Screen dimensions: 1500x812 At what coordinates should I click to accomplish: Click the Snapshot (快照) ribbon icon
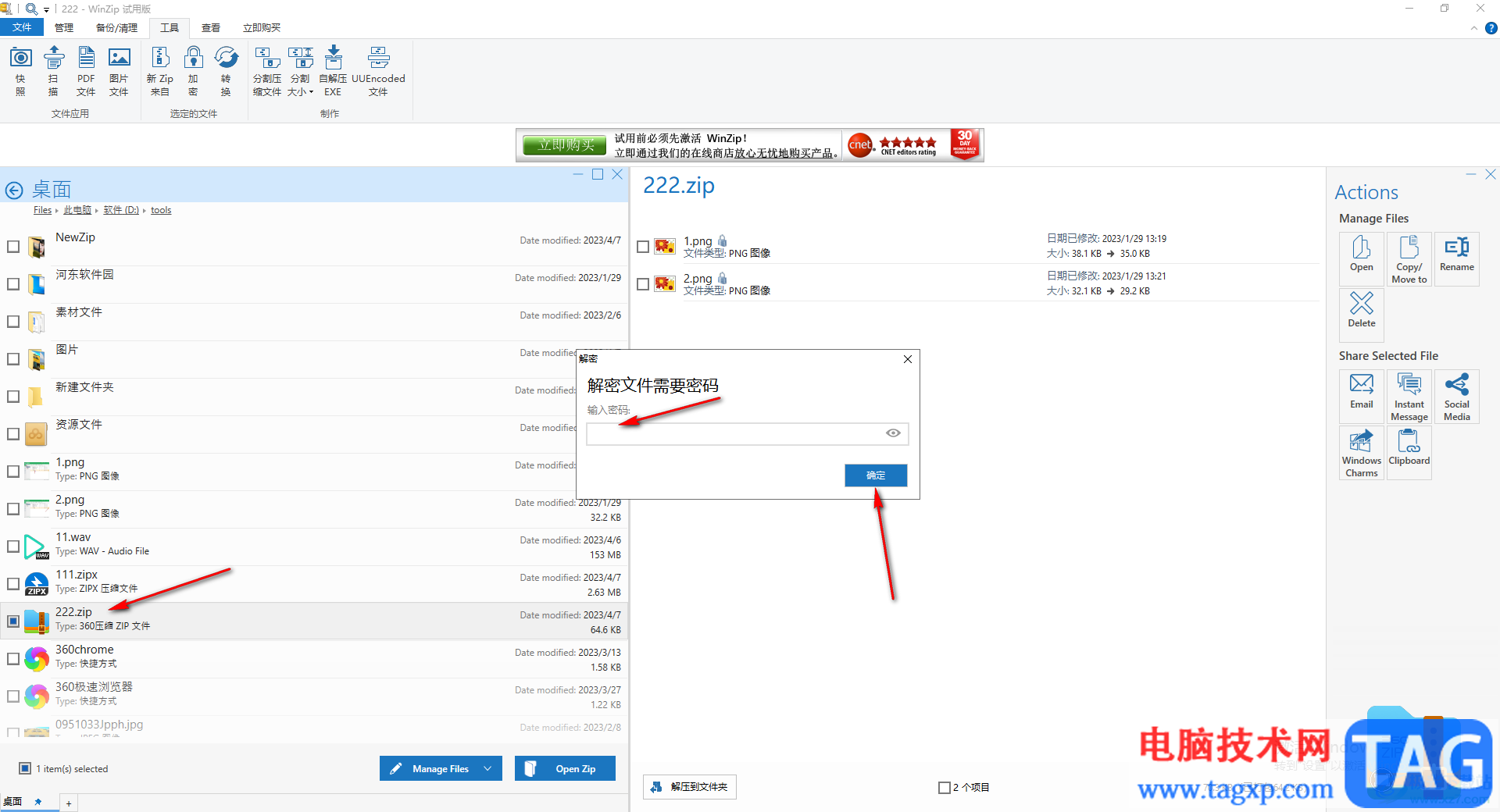pyautogui.click(x=20, y=70)
